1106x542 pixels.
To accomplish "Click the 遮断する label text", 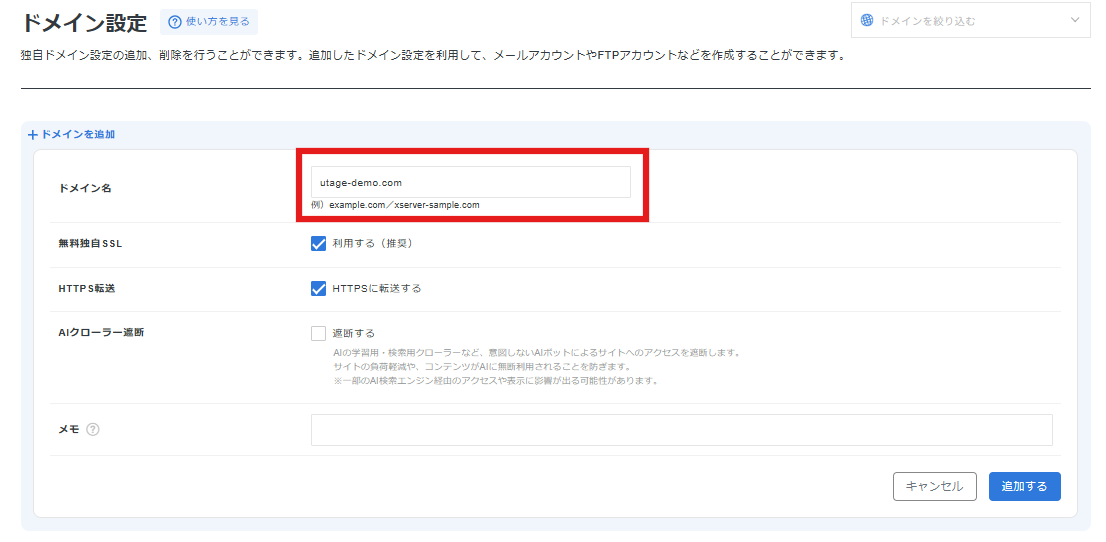I will click(x=353, y=333).
